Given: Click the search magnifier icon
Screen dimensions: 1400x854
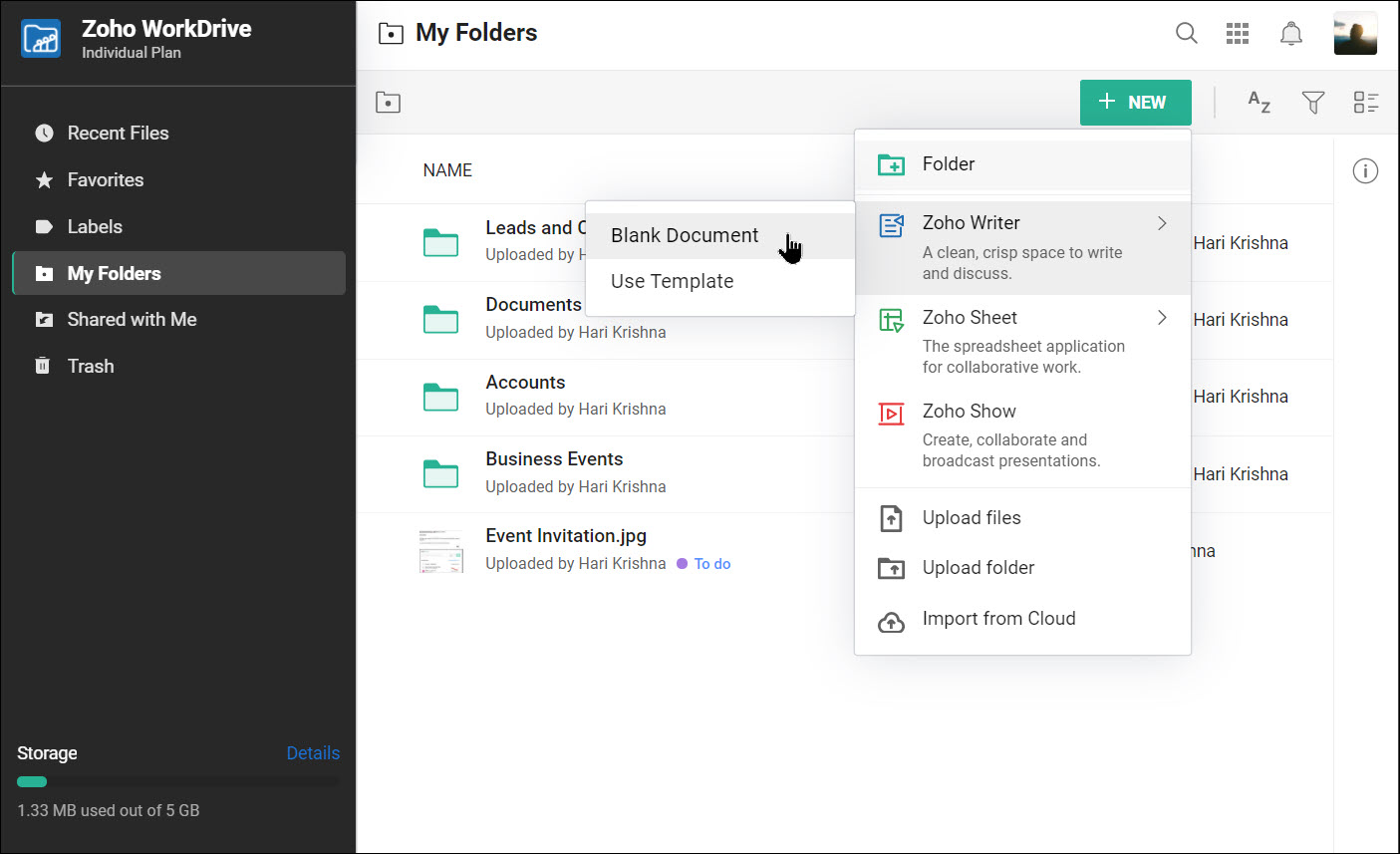Looking at the screenshot, I should point(1186,33).
